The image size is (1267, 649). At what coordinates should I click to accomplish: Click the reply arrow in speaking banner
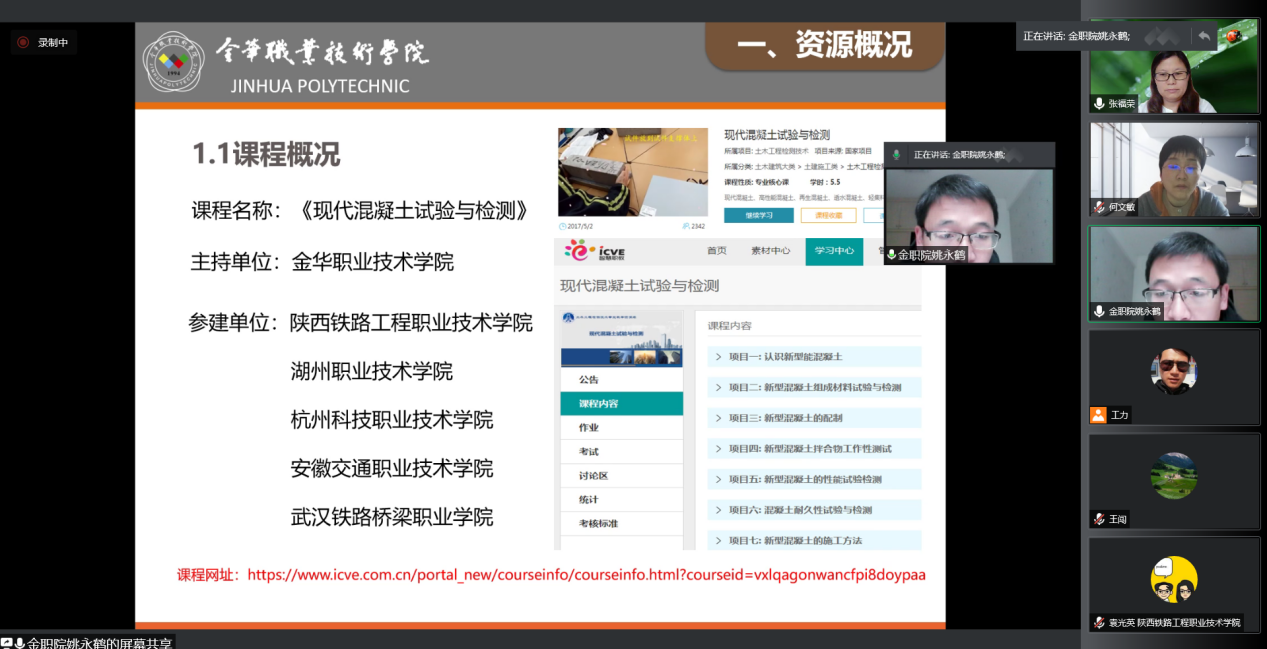[1204, 36]
